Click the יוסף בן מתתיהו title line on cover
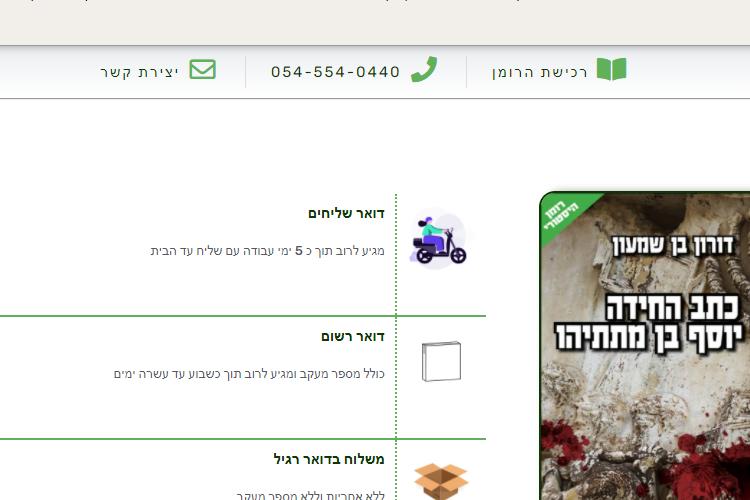Screen dimensions: 750x500 pos(649,337)
